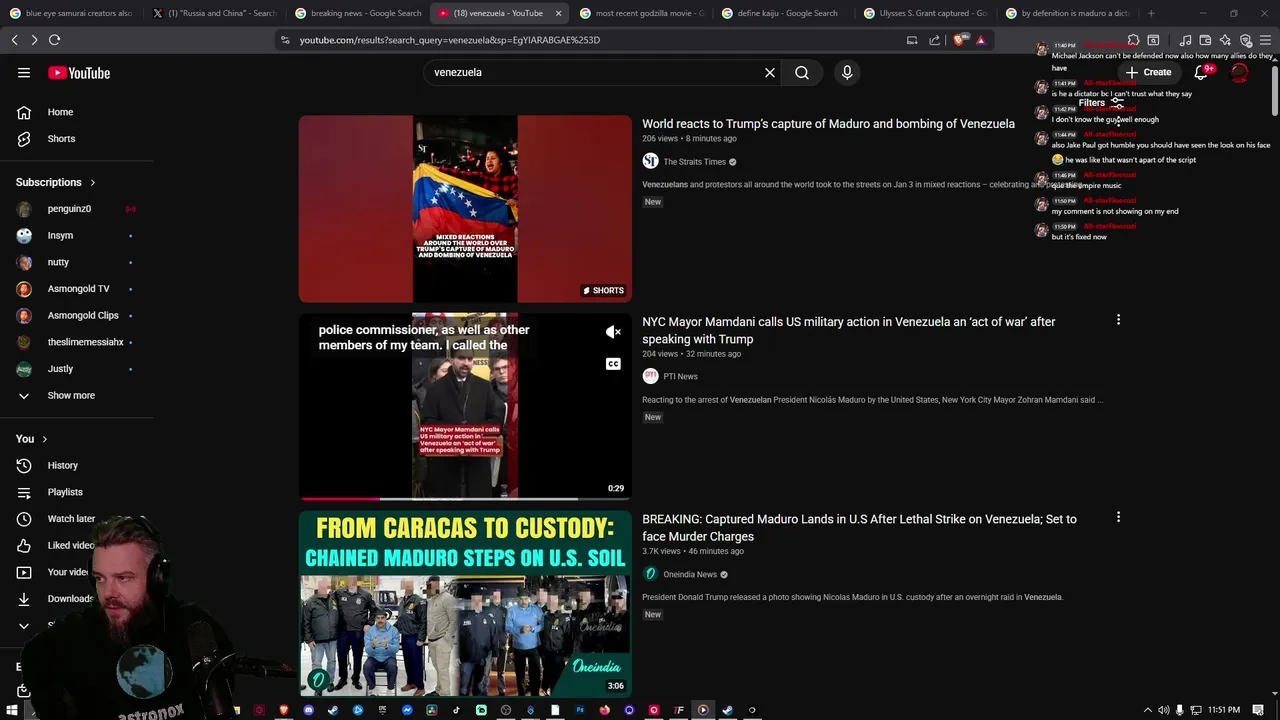Open Caracas to Custody video thumbnail
Viewport: 1280px width, 720px height.
pyautogui.click(x=465, y=604)
